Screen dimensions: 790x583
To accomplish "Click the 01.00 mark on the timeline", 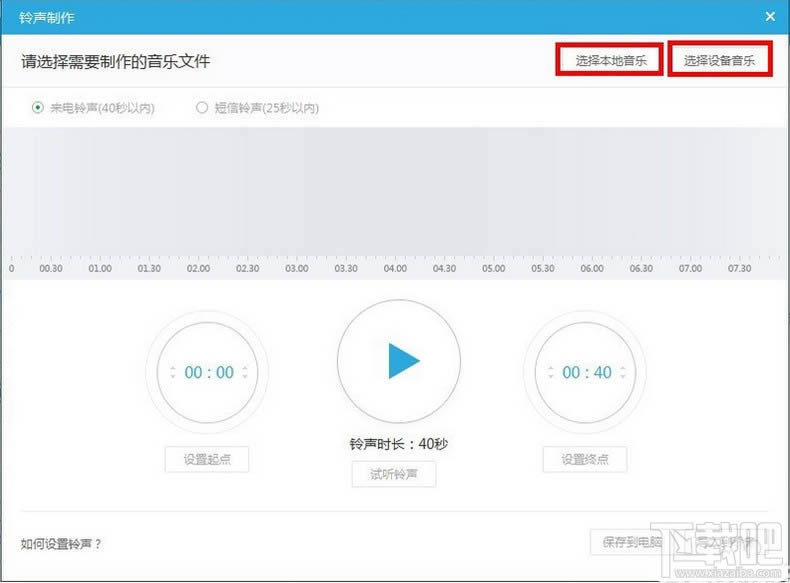I will click(100, 269).
